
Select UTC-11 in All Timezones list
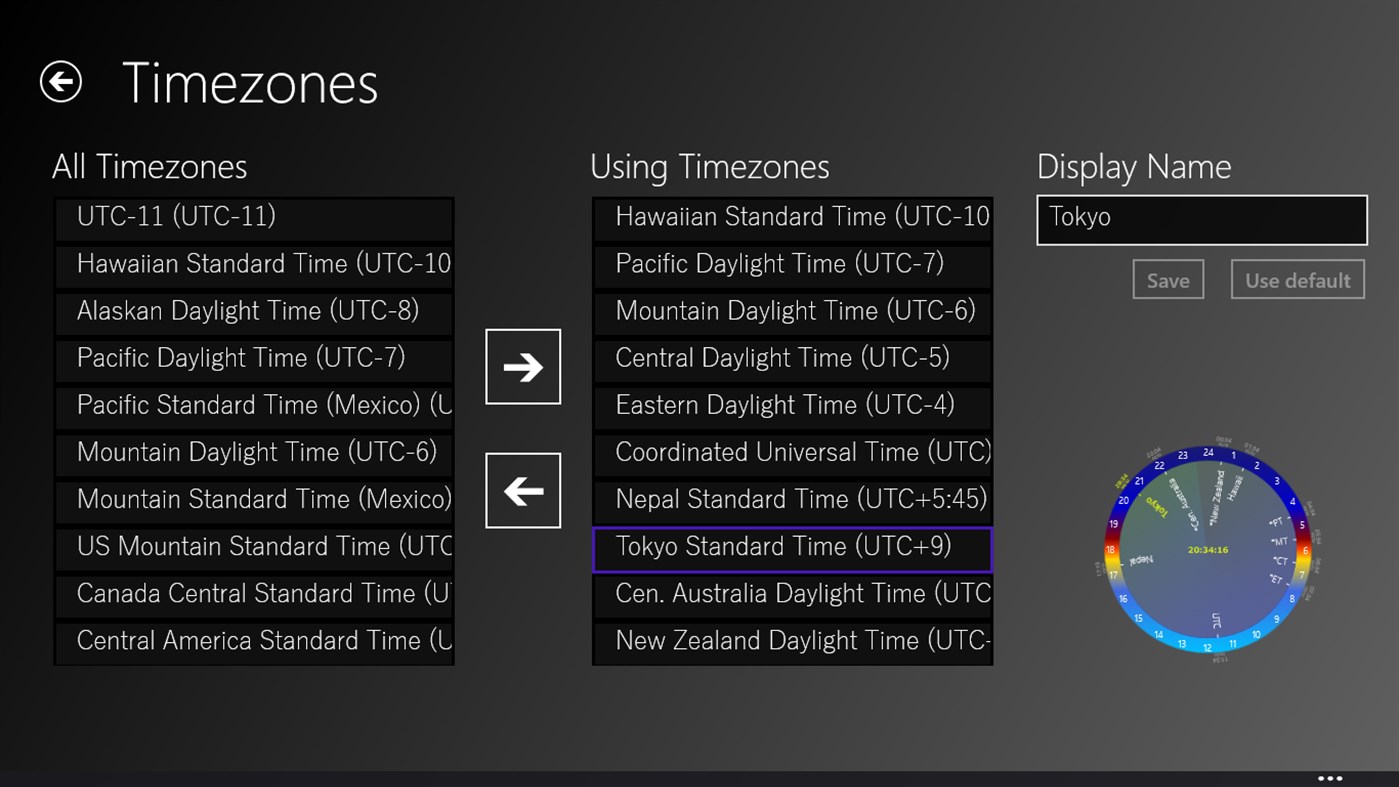pyautogui.click(x=253, y=216)
